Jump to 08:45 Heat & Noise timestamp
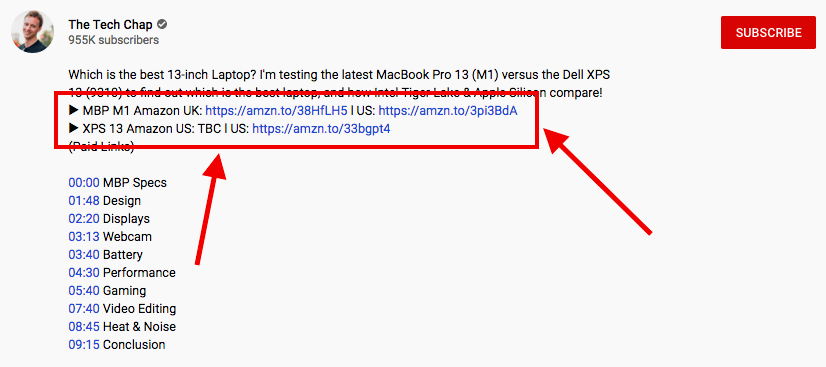The width and height of the screenshot is (826, 367). (x=84, y=327)
